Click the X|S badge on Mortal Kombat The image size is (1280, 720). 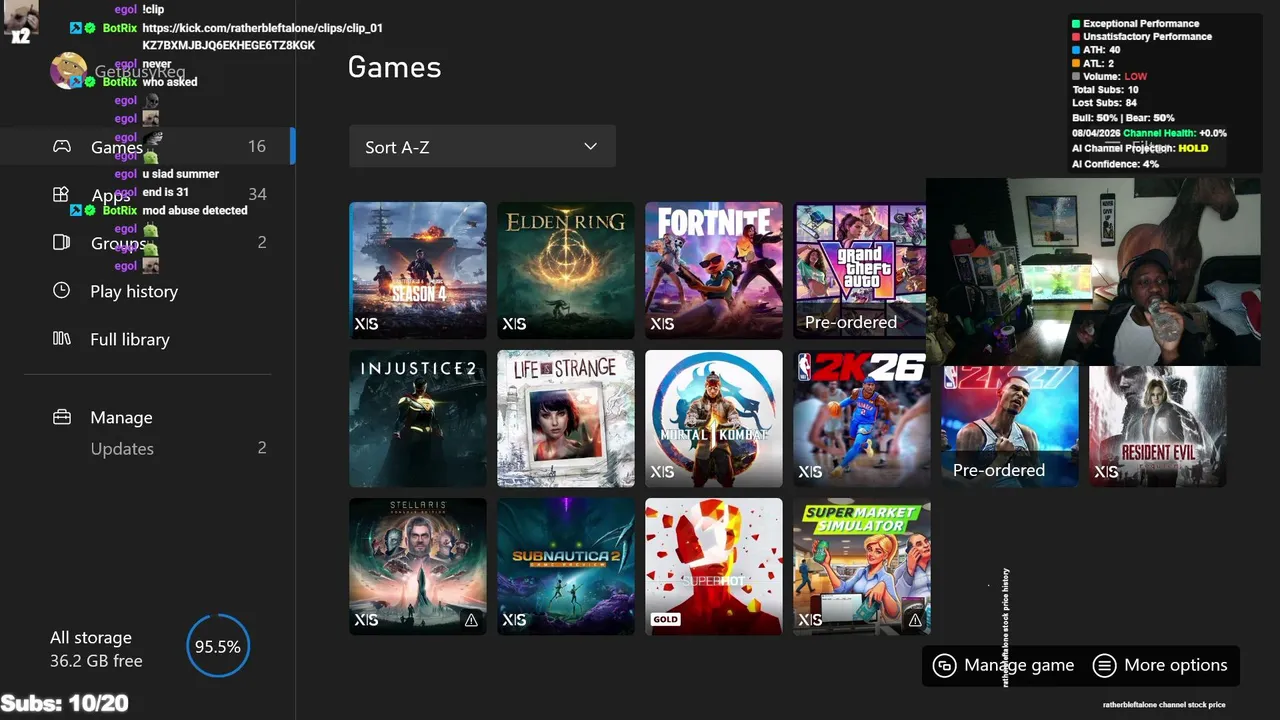tap(662, 472)
